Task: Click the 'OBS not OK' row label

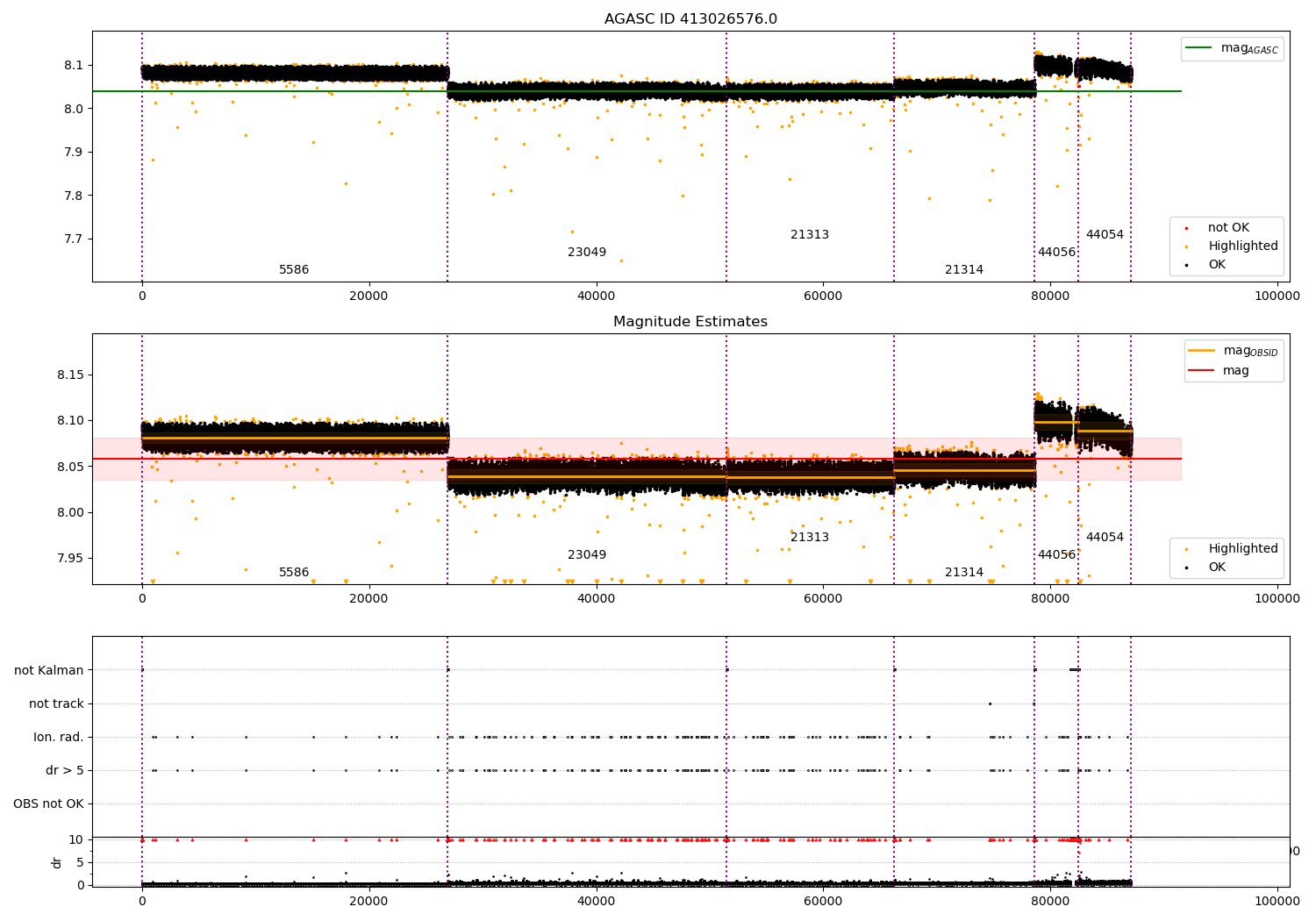Action: pyautogui.click(x=48, y=804)
